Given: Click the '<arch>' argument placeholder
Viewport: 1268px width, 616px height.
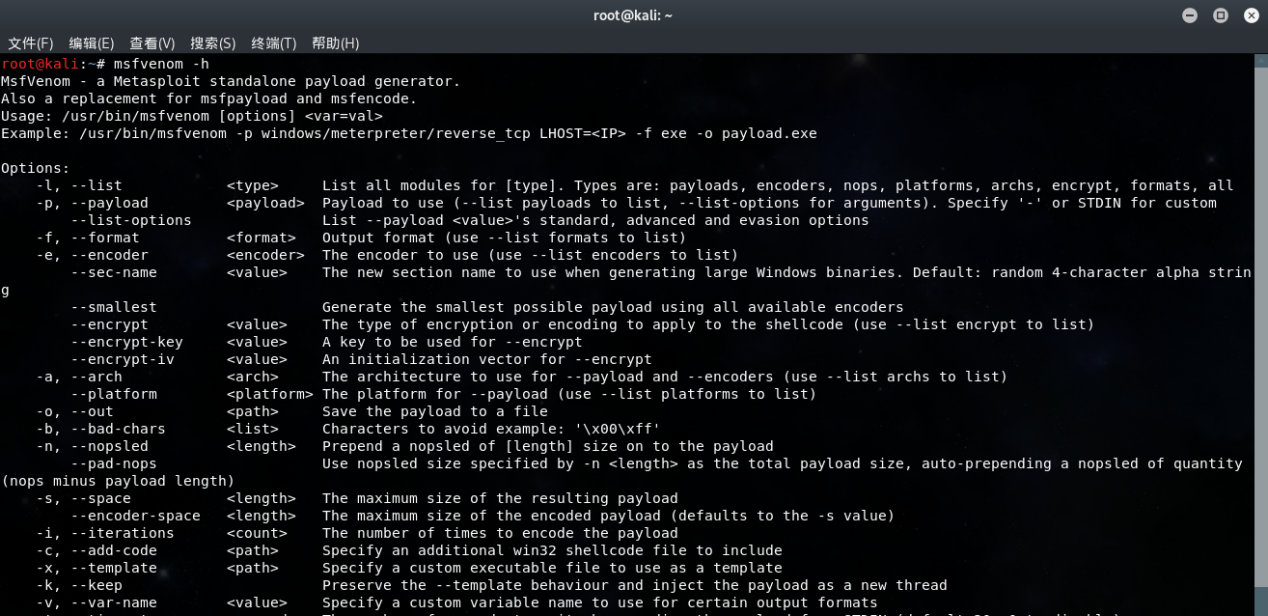Looking at the screenshot, I should [x=253, y=377].
